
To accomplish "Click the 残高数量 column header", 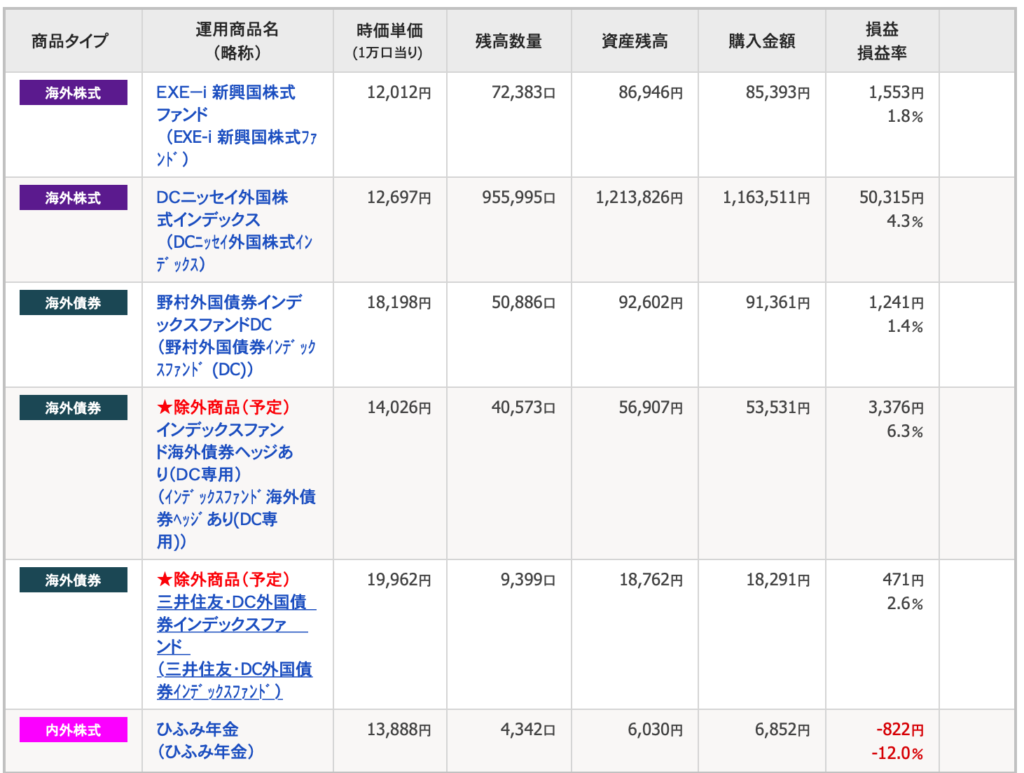I will [509, 41].
